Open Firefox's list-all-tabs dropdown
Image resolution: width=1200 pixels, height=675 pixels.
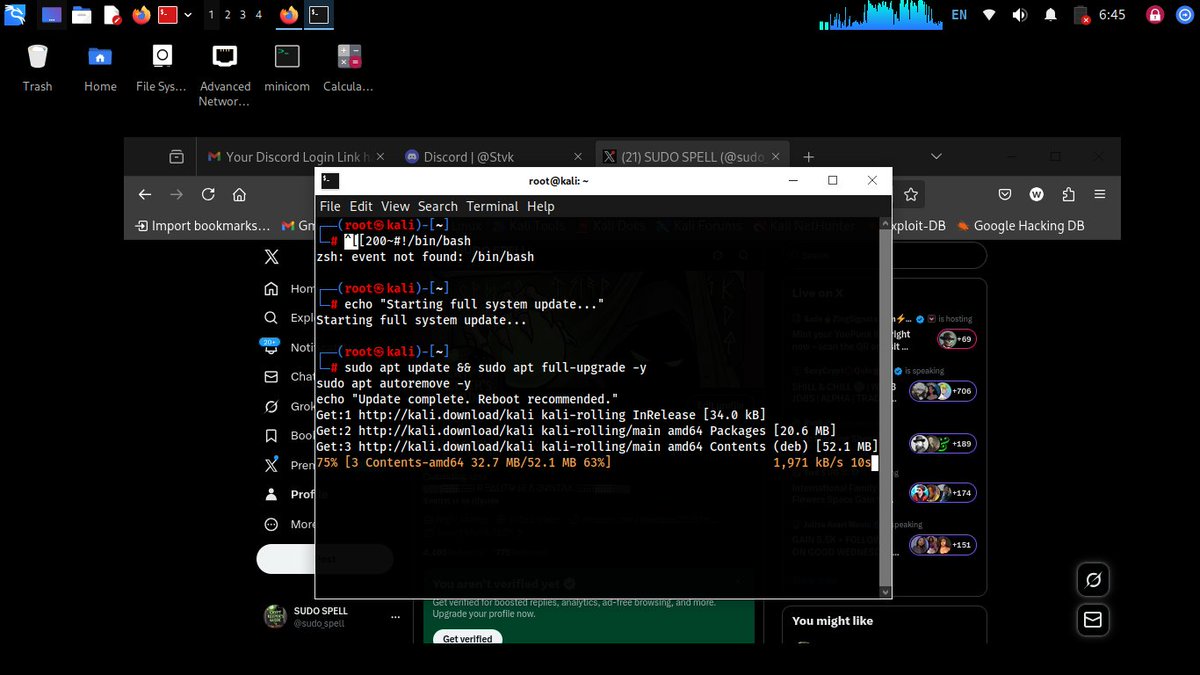coord(935,156)
